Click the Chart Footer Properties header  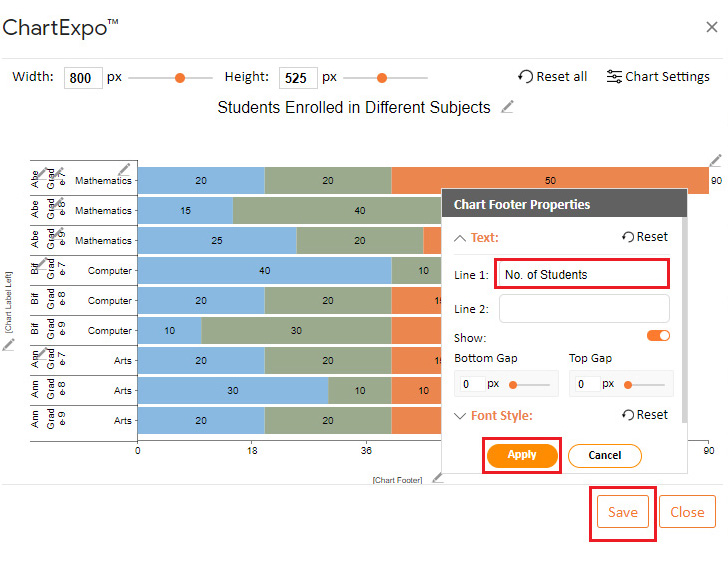click(564, 204)
